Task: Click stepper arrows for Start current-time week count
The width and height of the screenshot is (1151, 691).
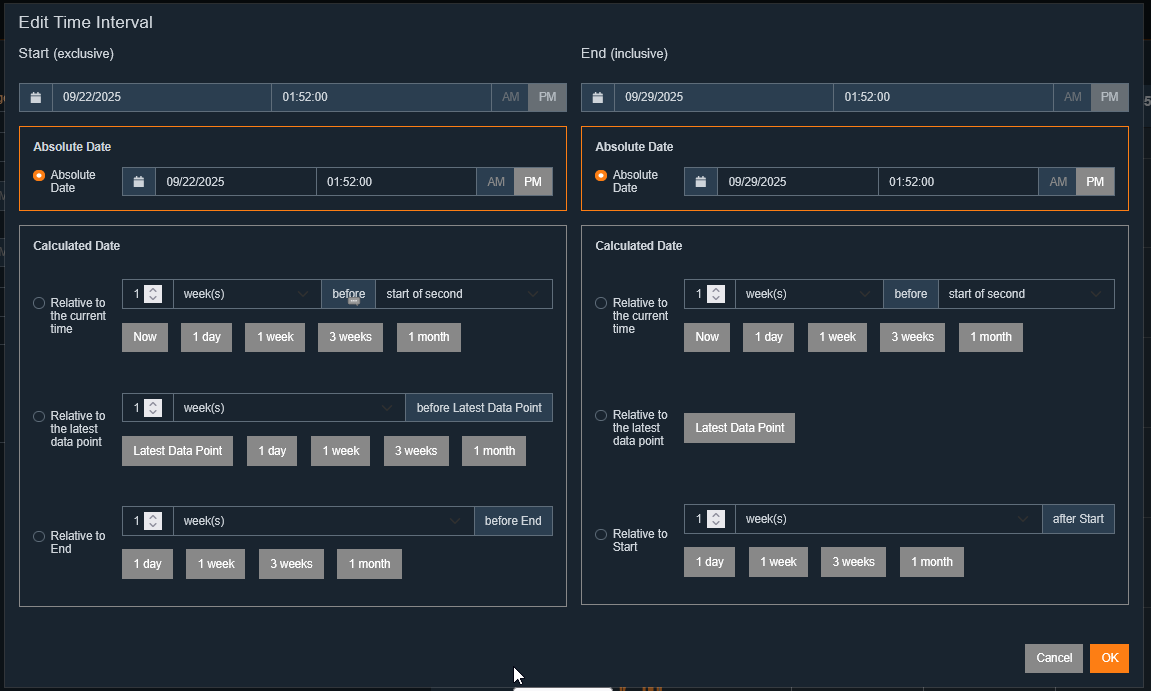Action: 153,294
